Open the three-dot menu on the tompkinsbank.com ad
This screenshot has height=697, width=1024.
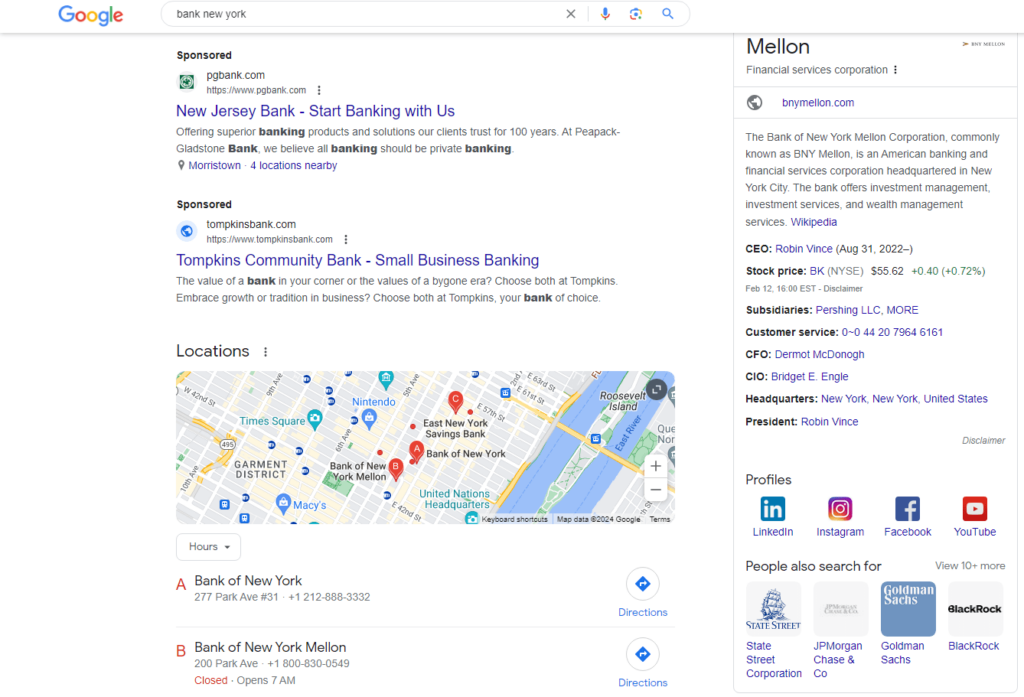point(345,240)
